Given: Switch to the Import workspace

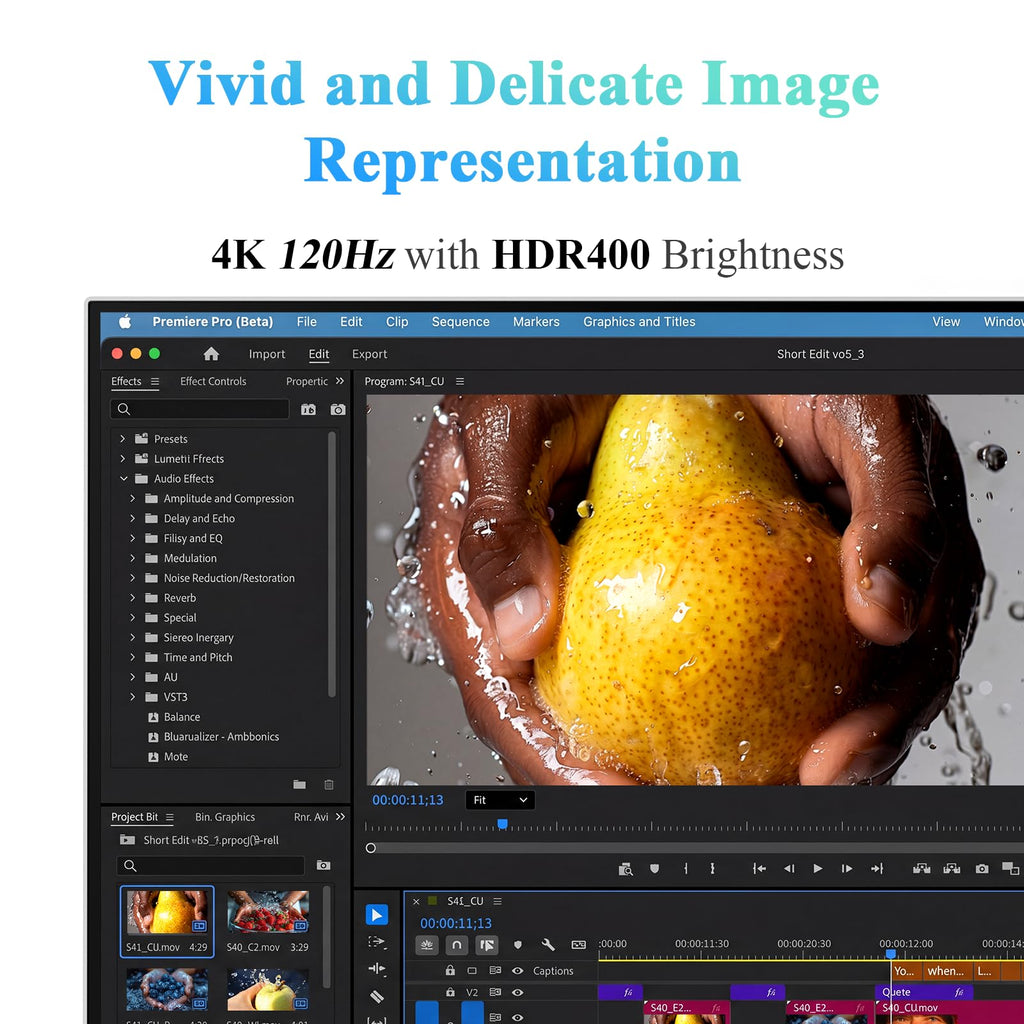Looking at the screenshot, I should coord(266,354).
